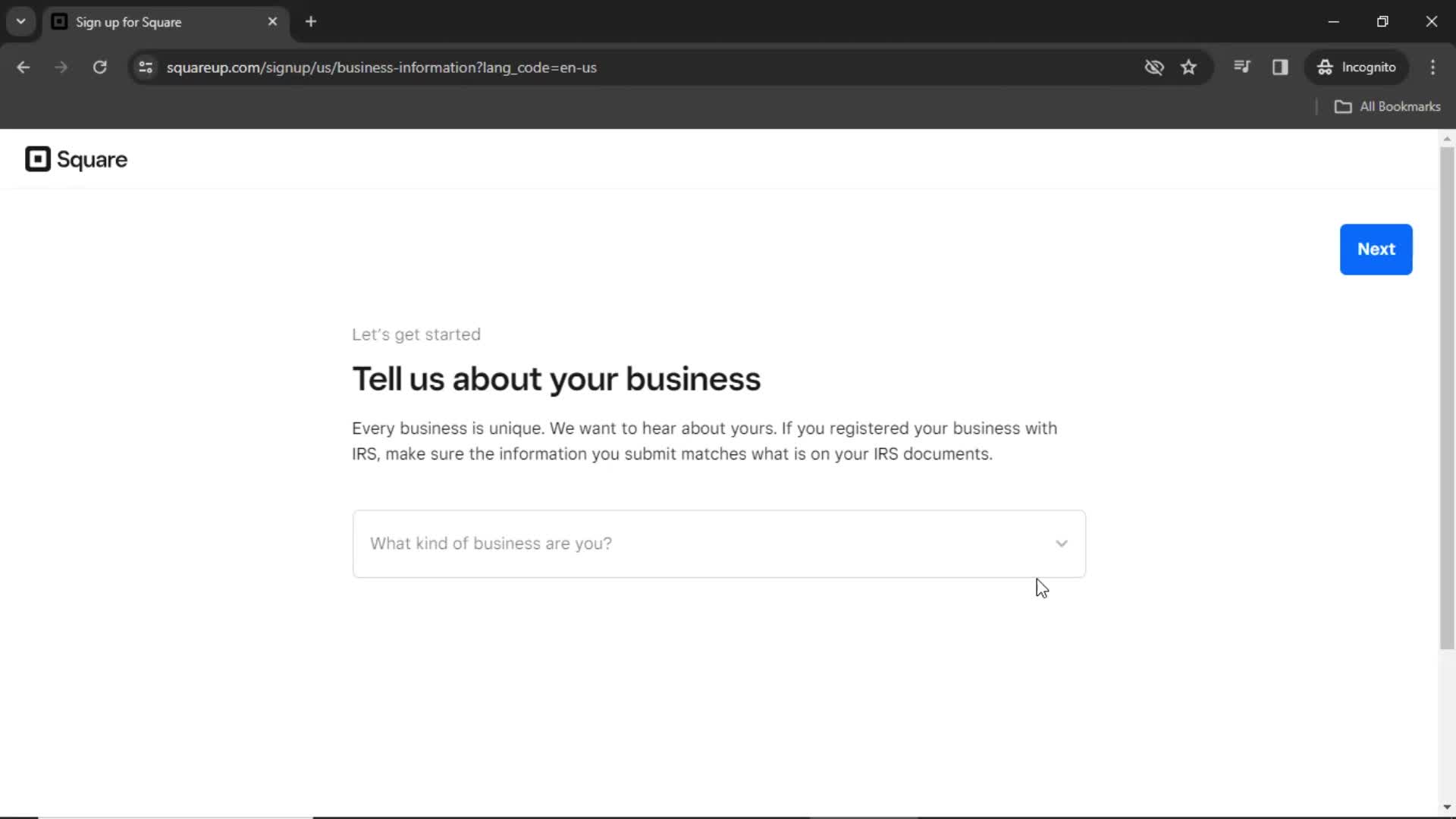Click the browser forward arrow
This screenshot has width=1456, height=819.
coord(61,67)
